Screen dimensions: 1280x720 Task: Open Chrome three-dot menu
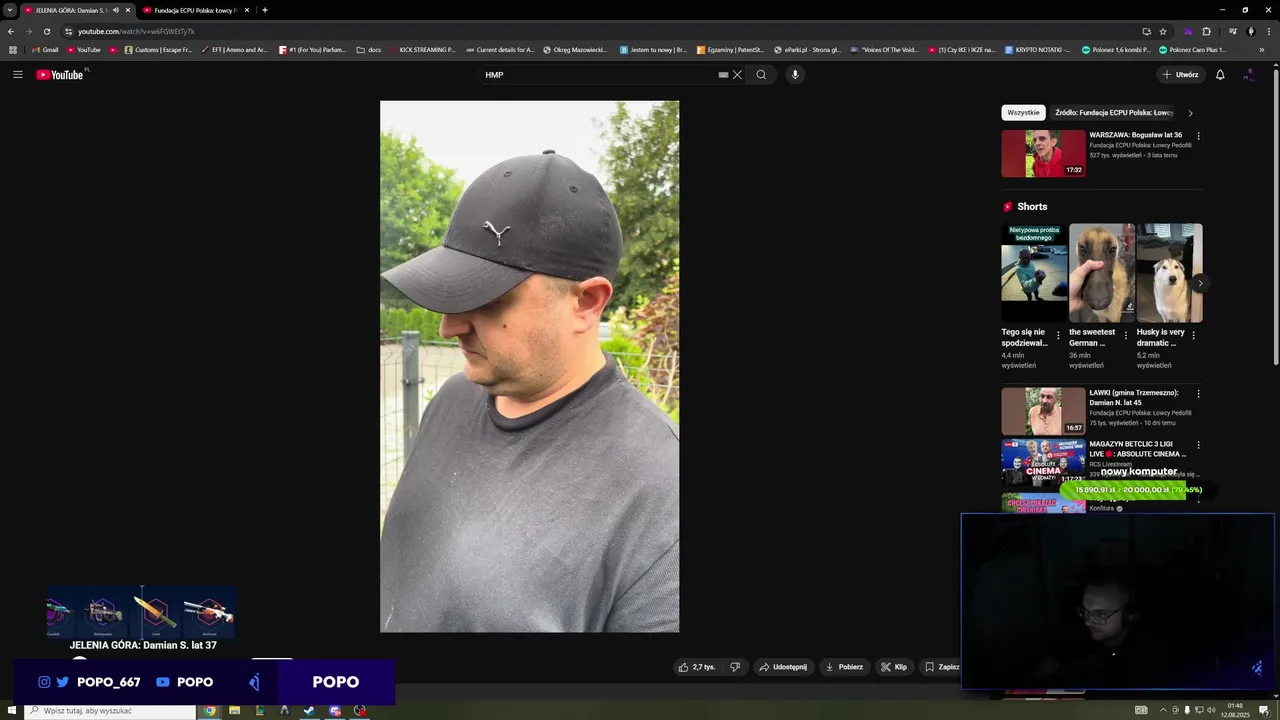[x=1268, y=31]
